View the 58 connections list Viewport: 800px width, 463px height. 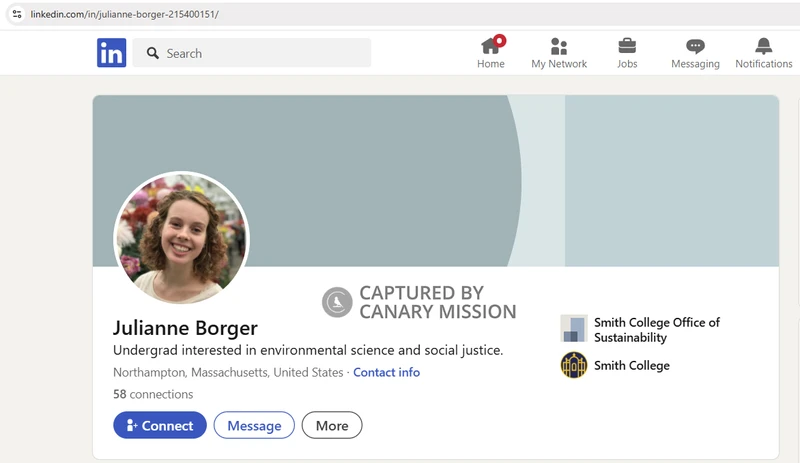153,394
